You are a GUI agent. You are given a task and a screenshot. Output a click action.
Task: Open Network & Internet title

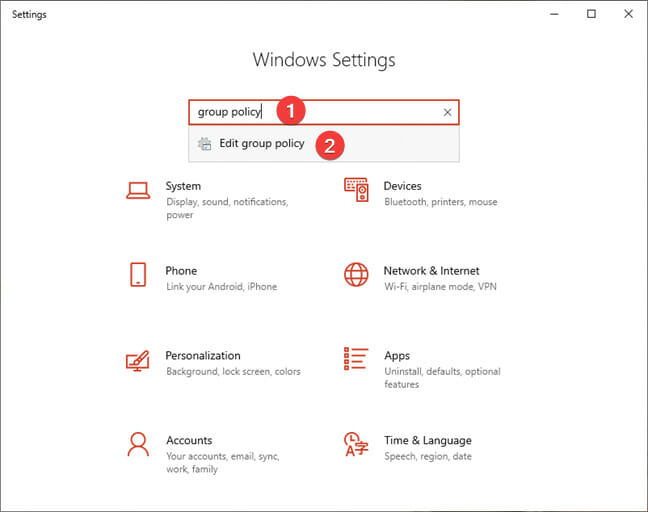click(431, 271)
